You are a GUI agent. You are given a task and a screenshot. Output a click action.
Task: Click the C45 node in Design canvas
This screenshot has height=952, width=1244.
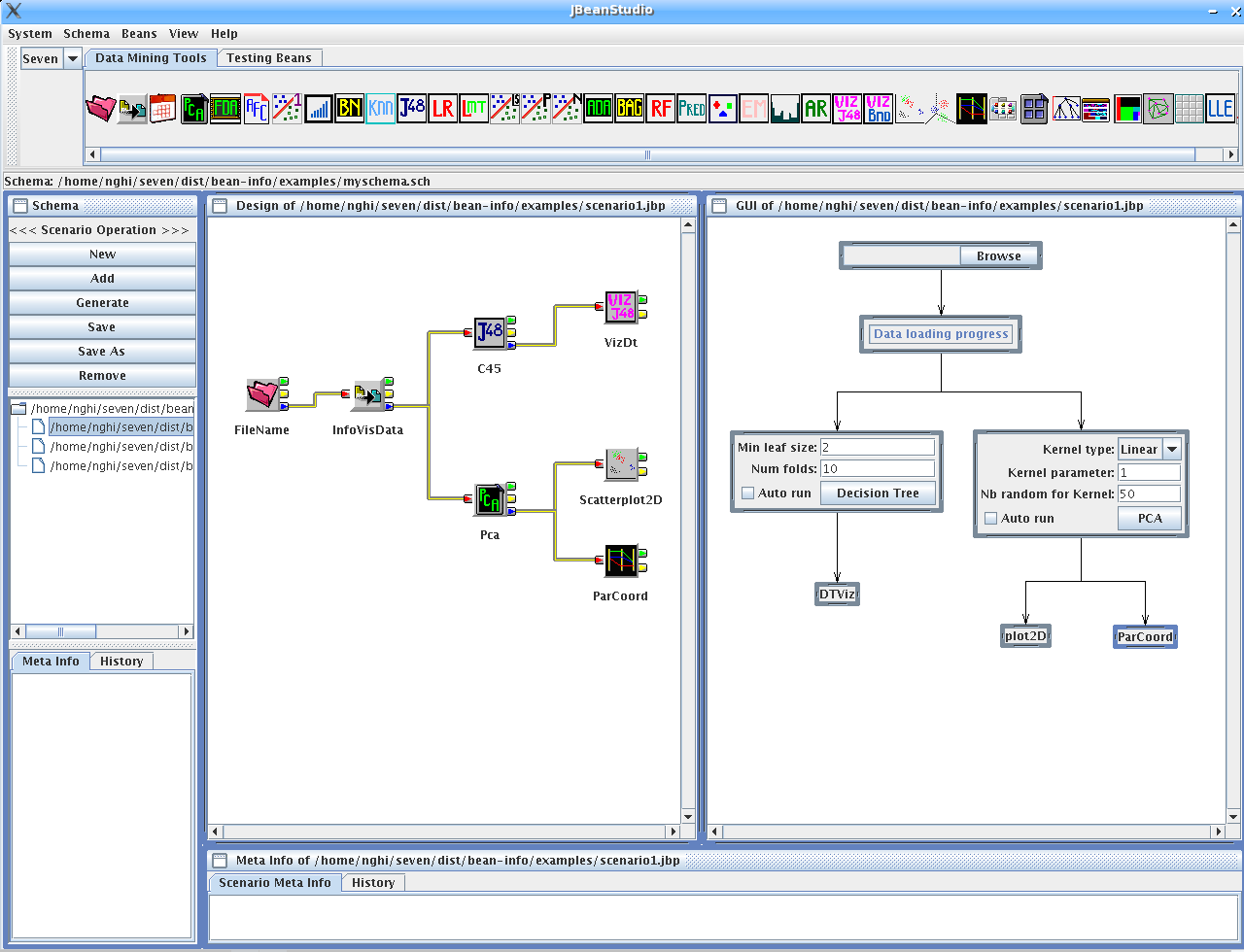coord(490,333)
